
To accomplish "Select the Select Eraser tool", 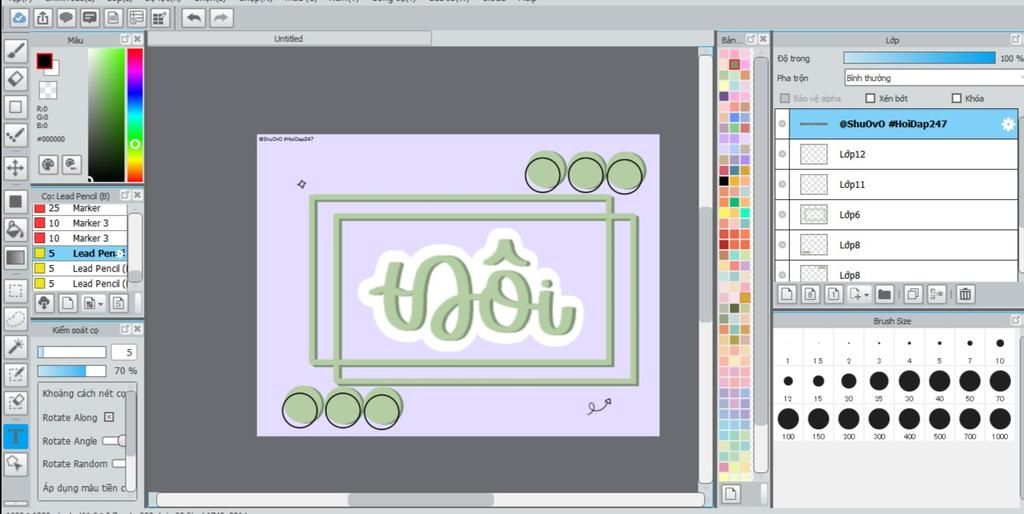I will [x=16, y=402].
